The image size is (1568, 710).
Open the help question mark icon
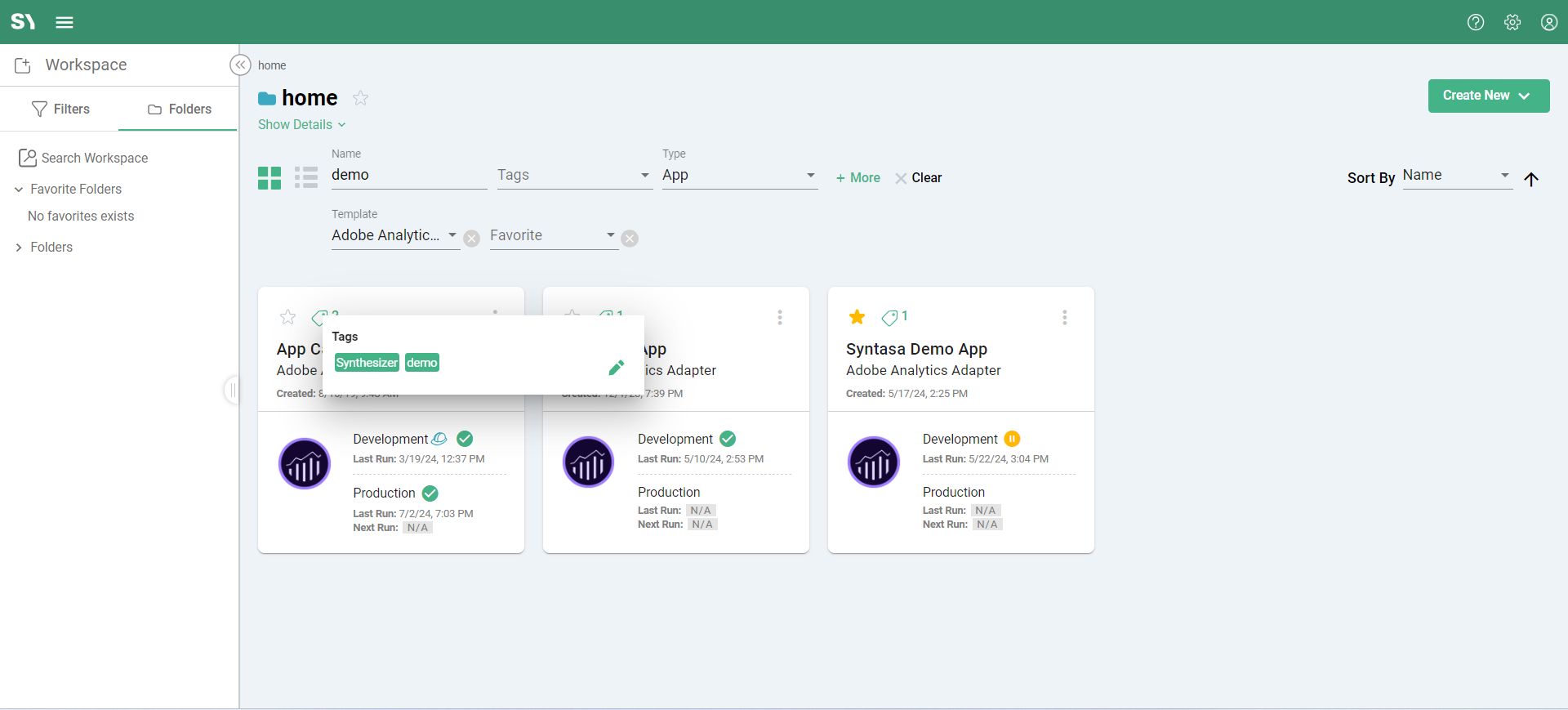point(1475,22)
